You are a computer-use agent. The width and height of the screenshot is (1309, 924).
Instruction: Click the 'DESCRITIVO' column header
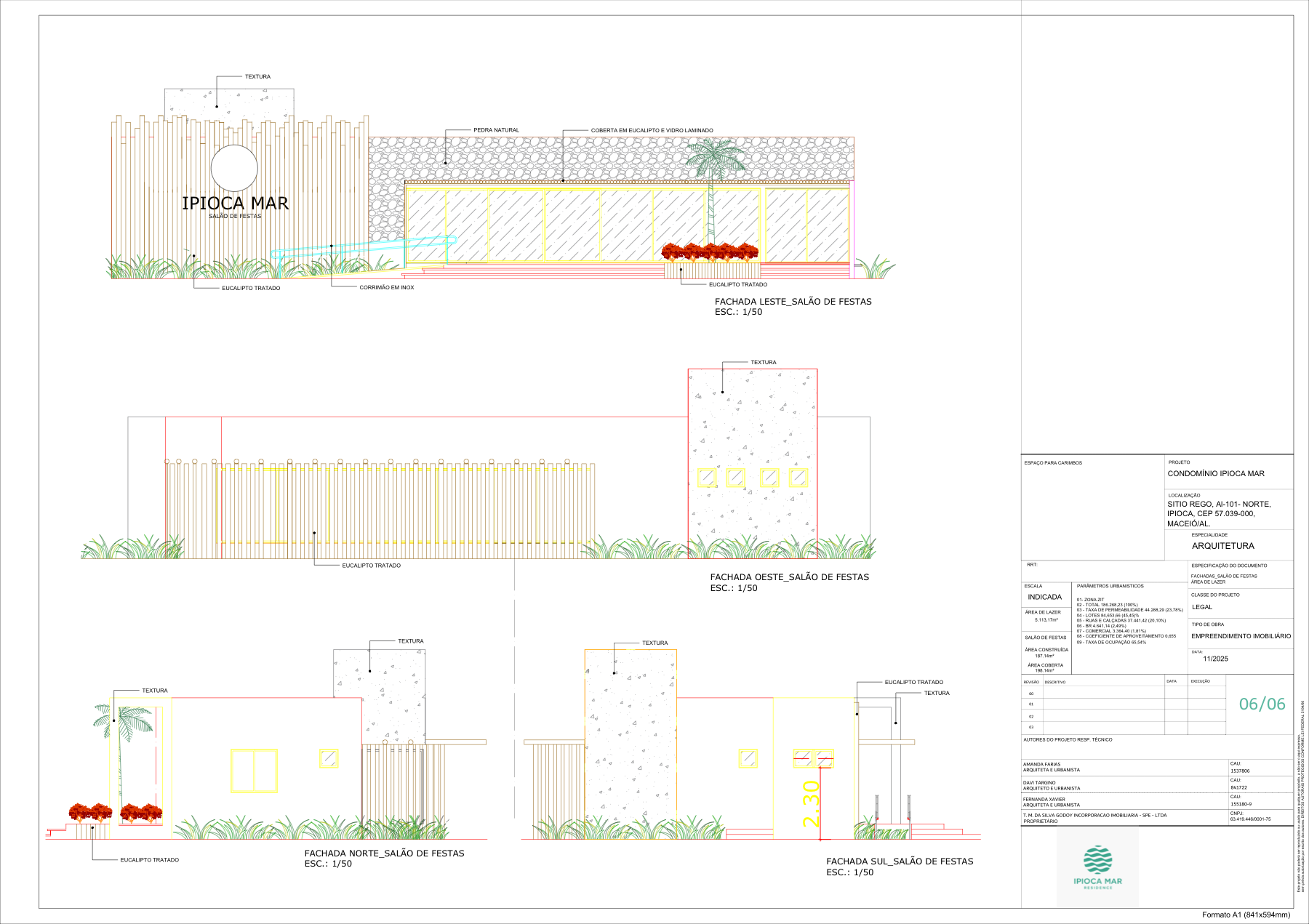1055,683
